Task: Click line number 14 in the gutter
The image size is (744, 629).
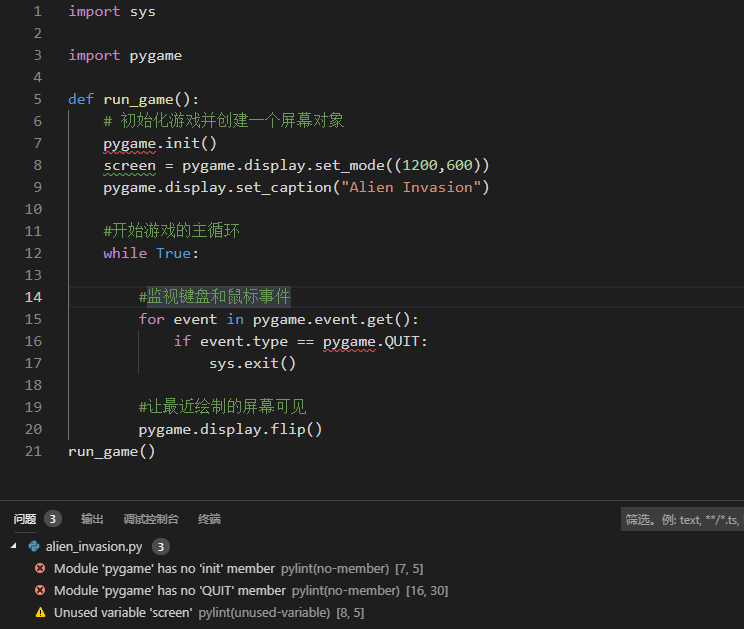Action: pyautogui.click(x=33, y=297)
